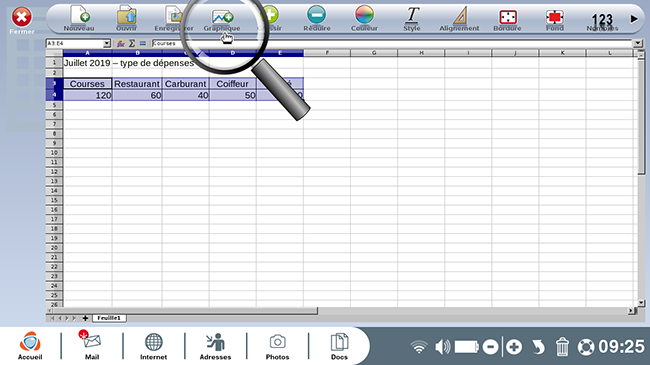
Task: Launch the Internet browser
Action: (153, 346)
